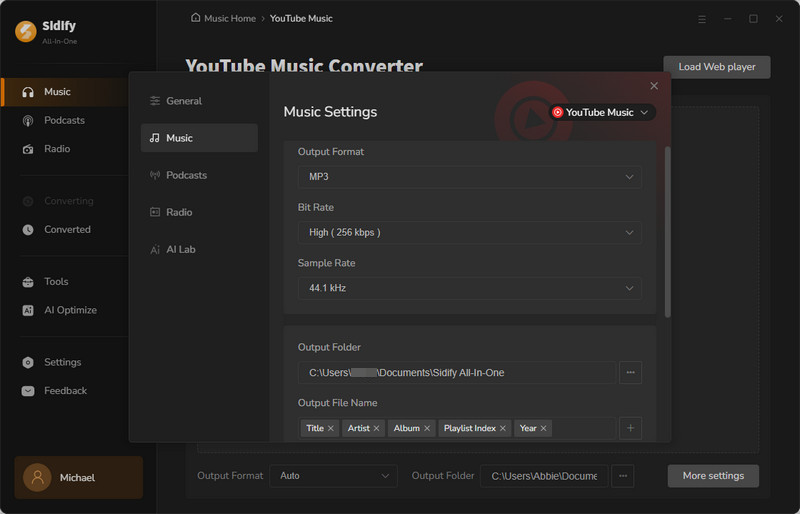Image resolution: width=800 pixels, height=514 pixels.
Task: Click the dialog's Output Folder path field
Action: pos(457,373)
